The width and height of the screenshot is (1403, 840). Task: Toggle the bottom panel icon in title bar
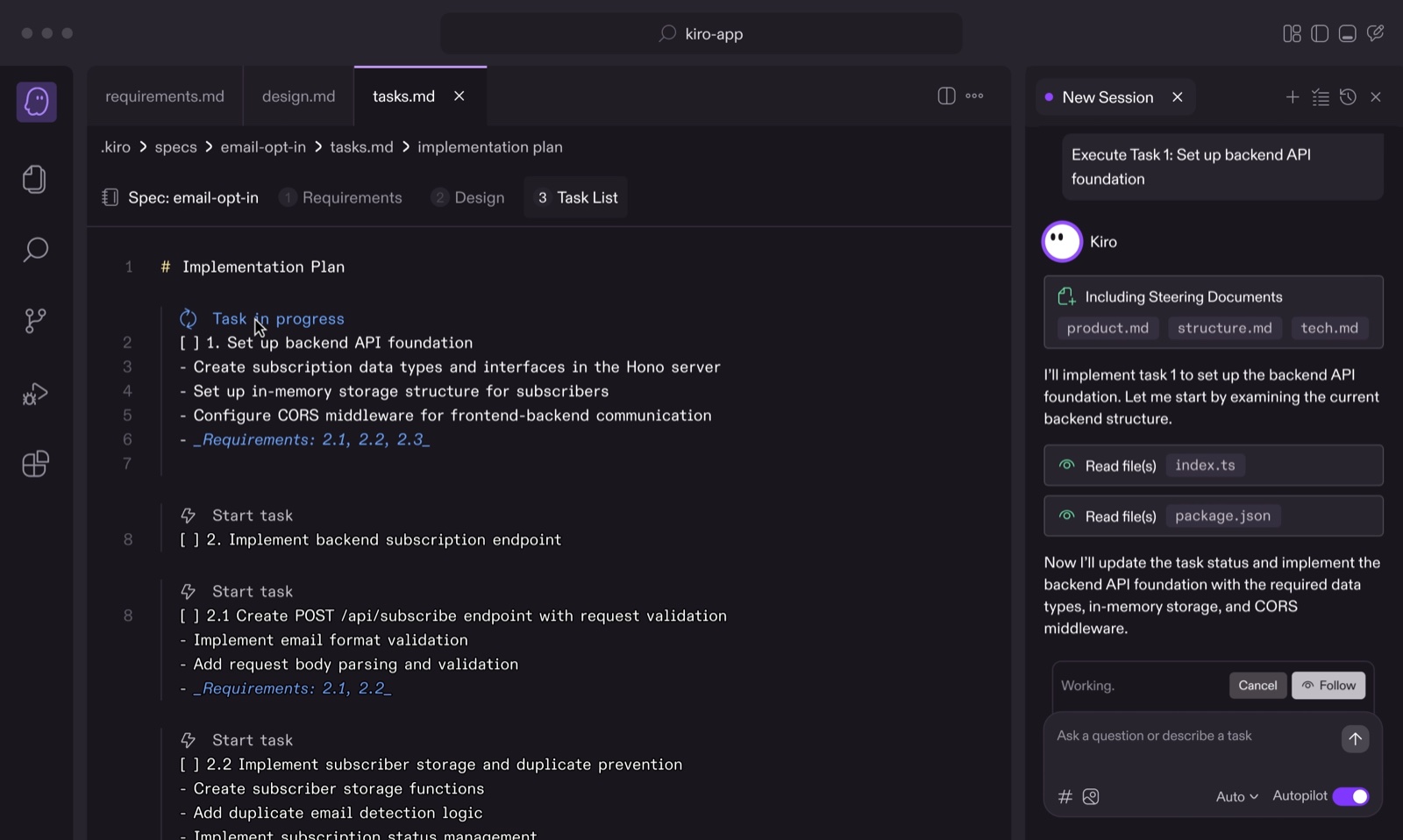(1348, 33)
